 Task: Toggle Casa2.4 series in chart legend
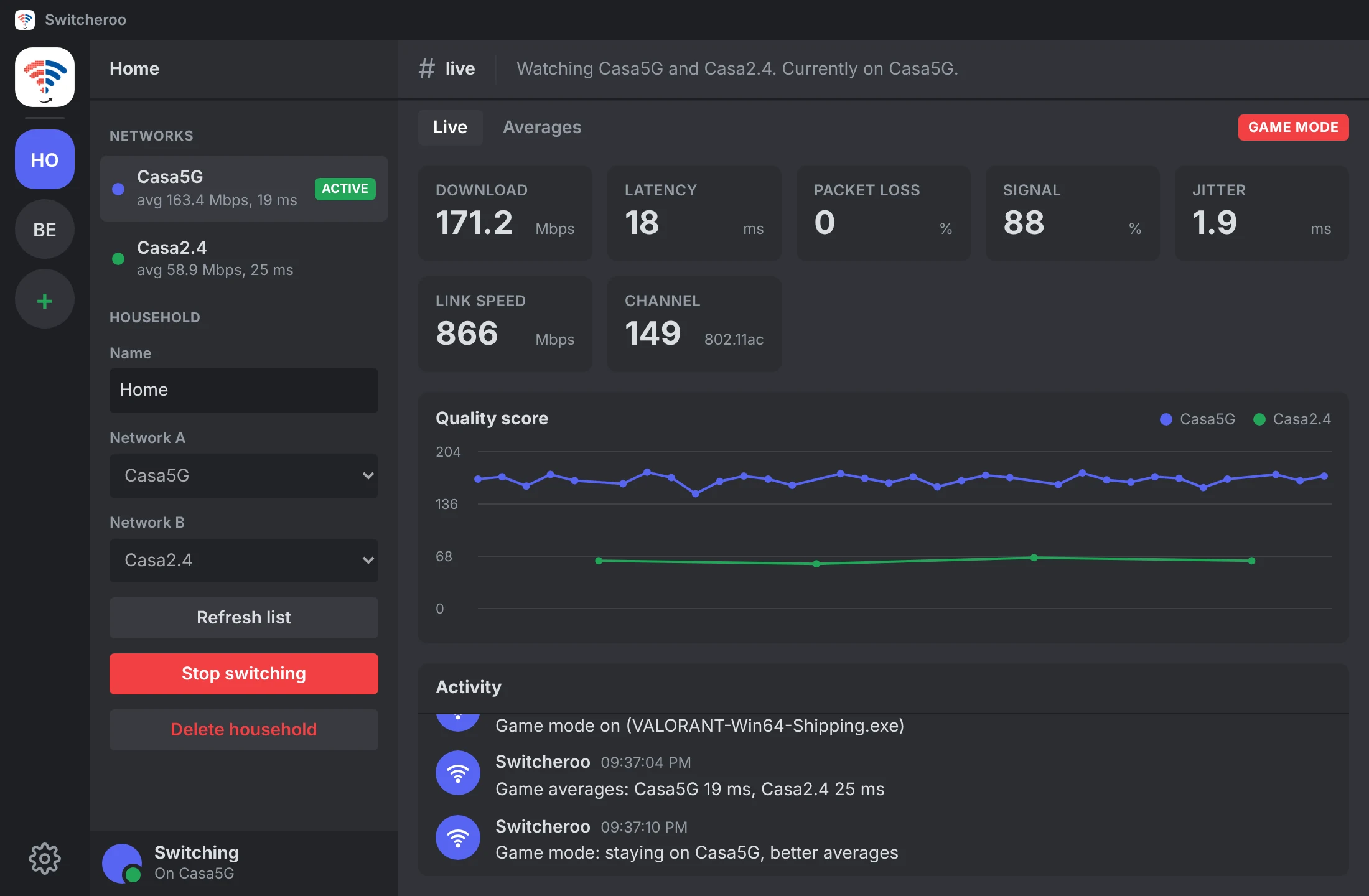1292,419
